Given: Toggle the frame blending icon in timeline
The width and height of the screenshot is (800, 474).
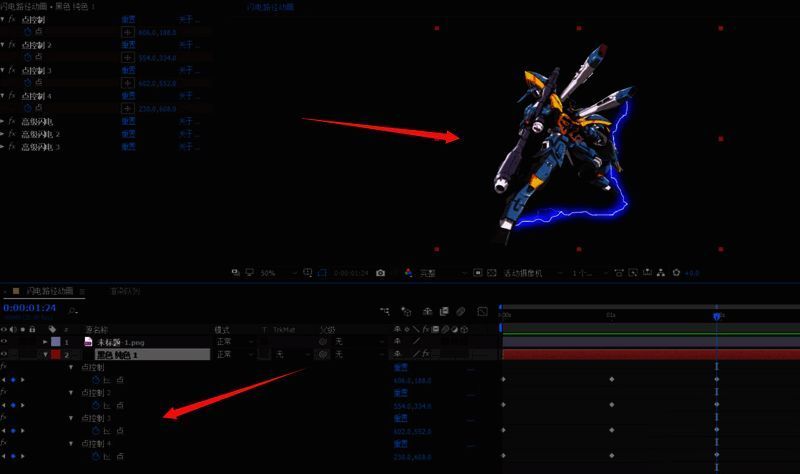Looking at the screenshot, I should pos(444,311).
